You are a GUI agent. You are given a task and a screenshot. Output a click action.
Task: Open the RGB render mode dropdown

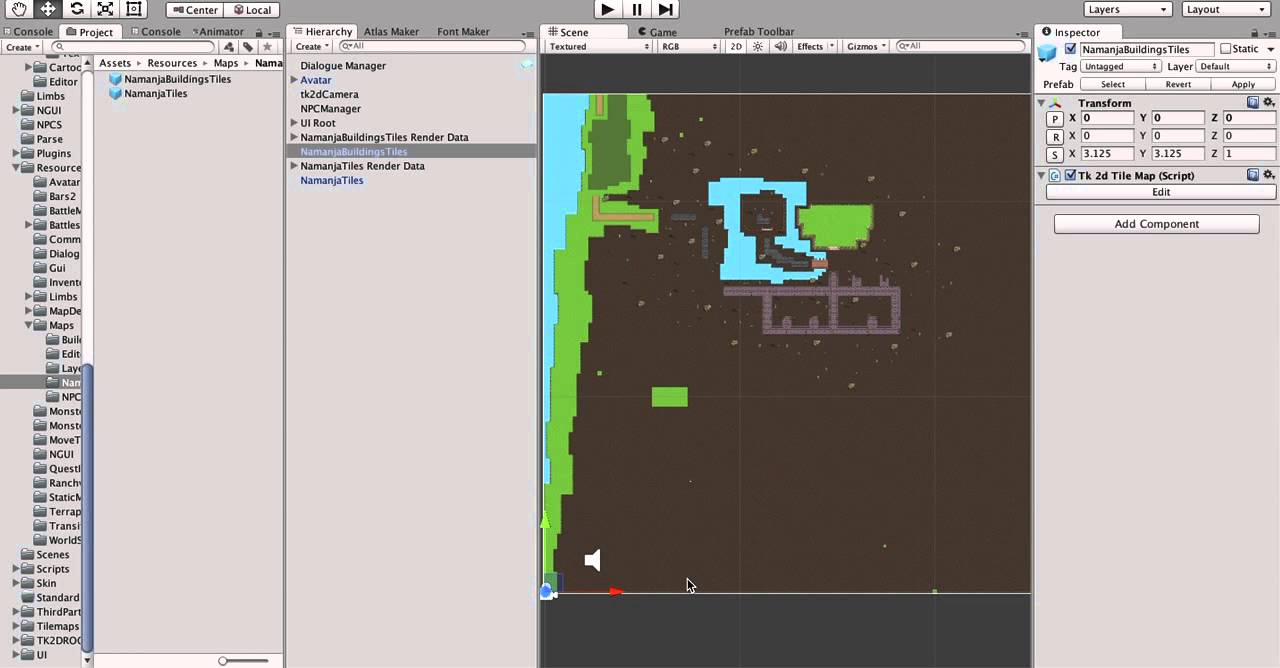point(688,47)
